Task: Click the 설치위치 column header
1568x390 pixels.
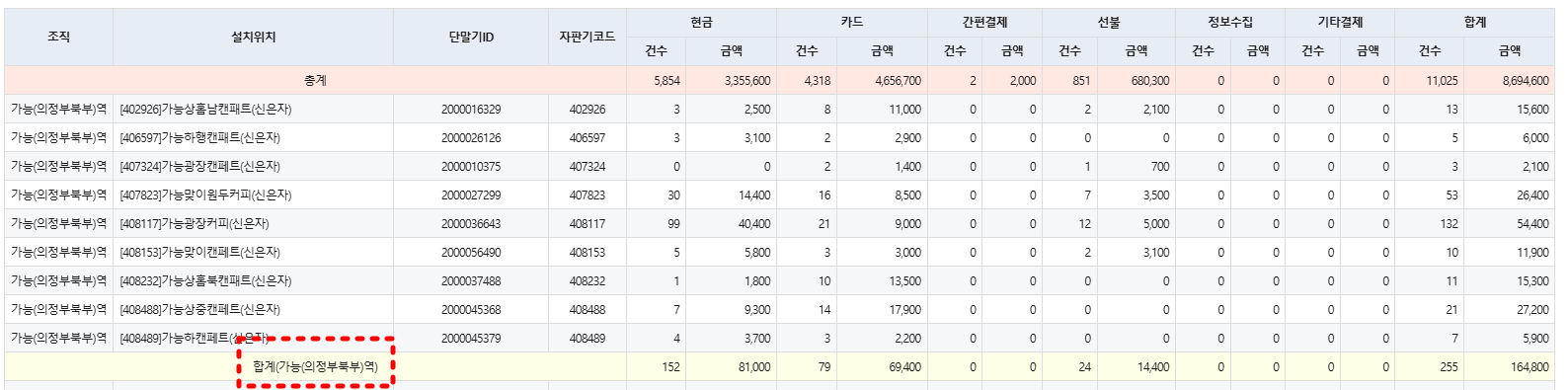Action: [x=253, y=37]
